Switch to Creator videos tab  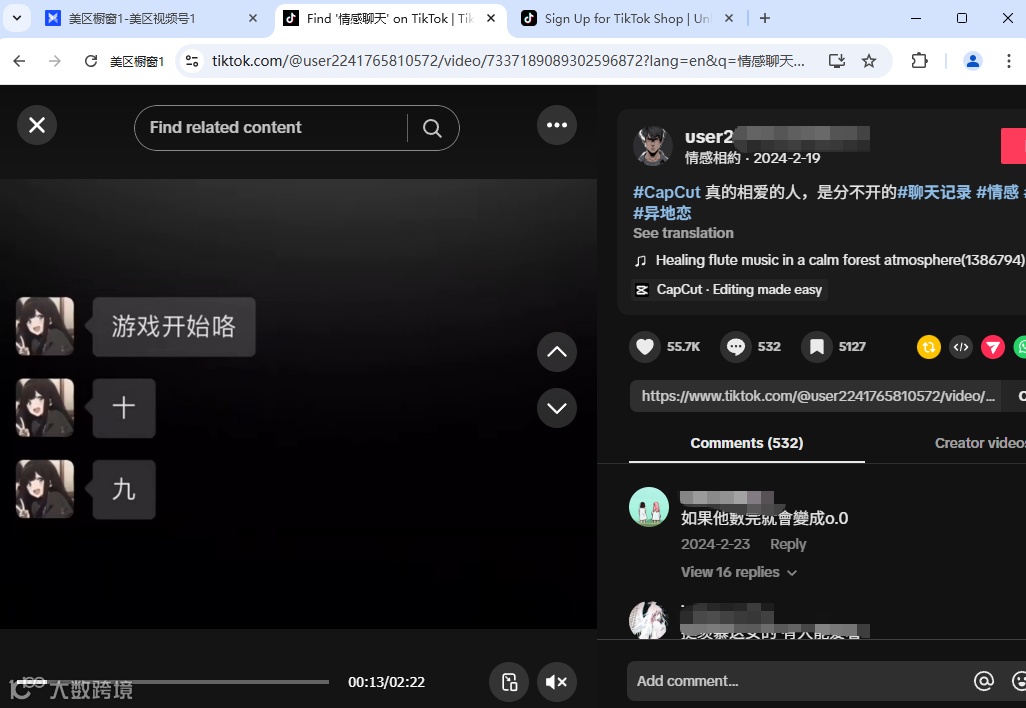pyautogui.click(x=980, y=443)
